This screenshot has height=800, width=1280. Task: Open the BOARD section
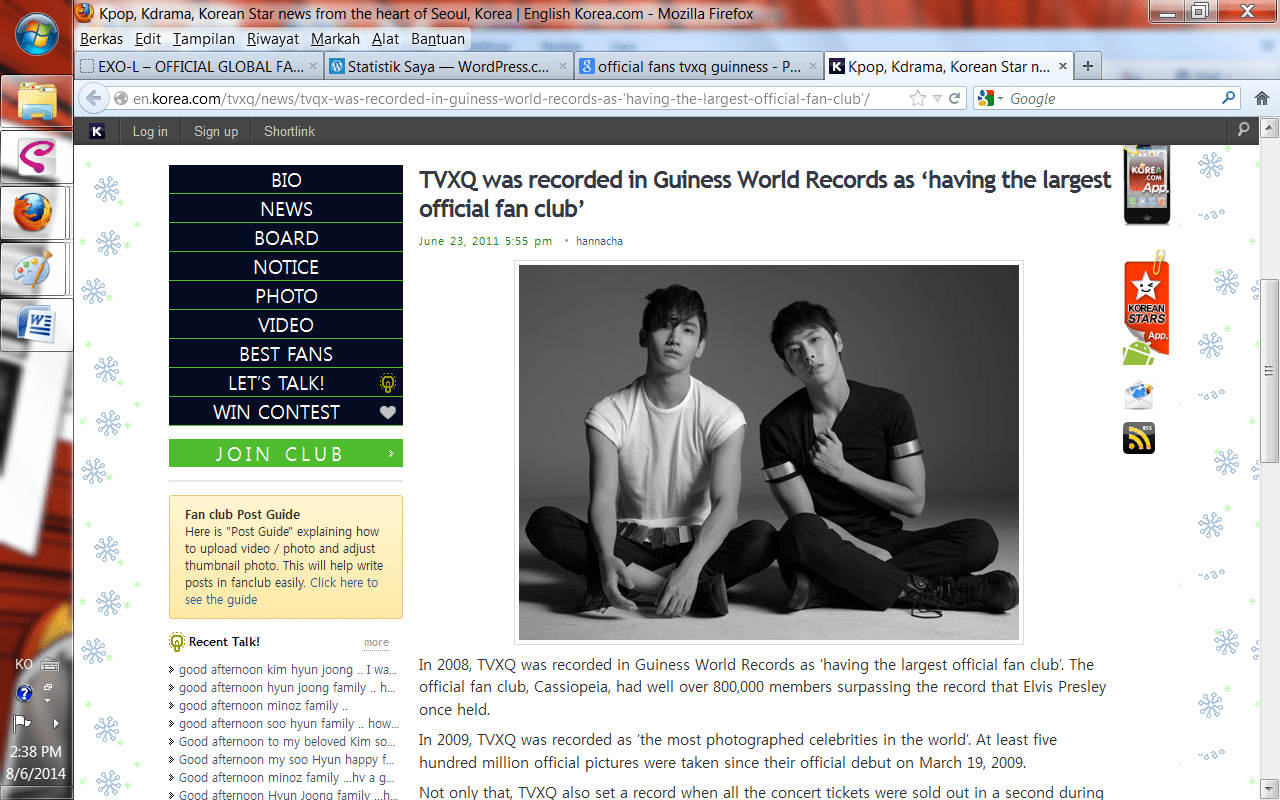(x=286, y=238)
